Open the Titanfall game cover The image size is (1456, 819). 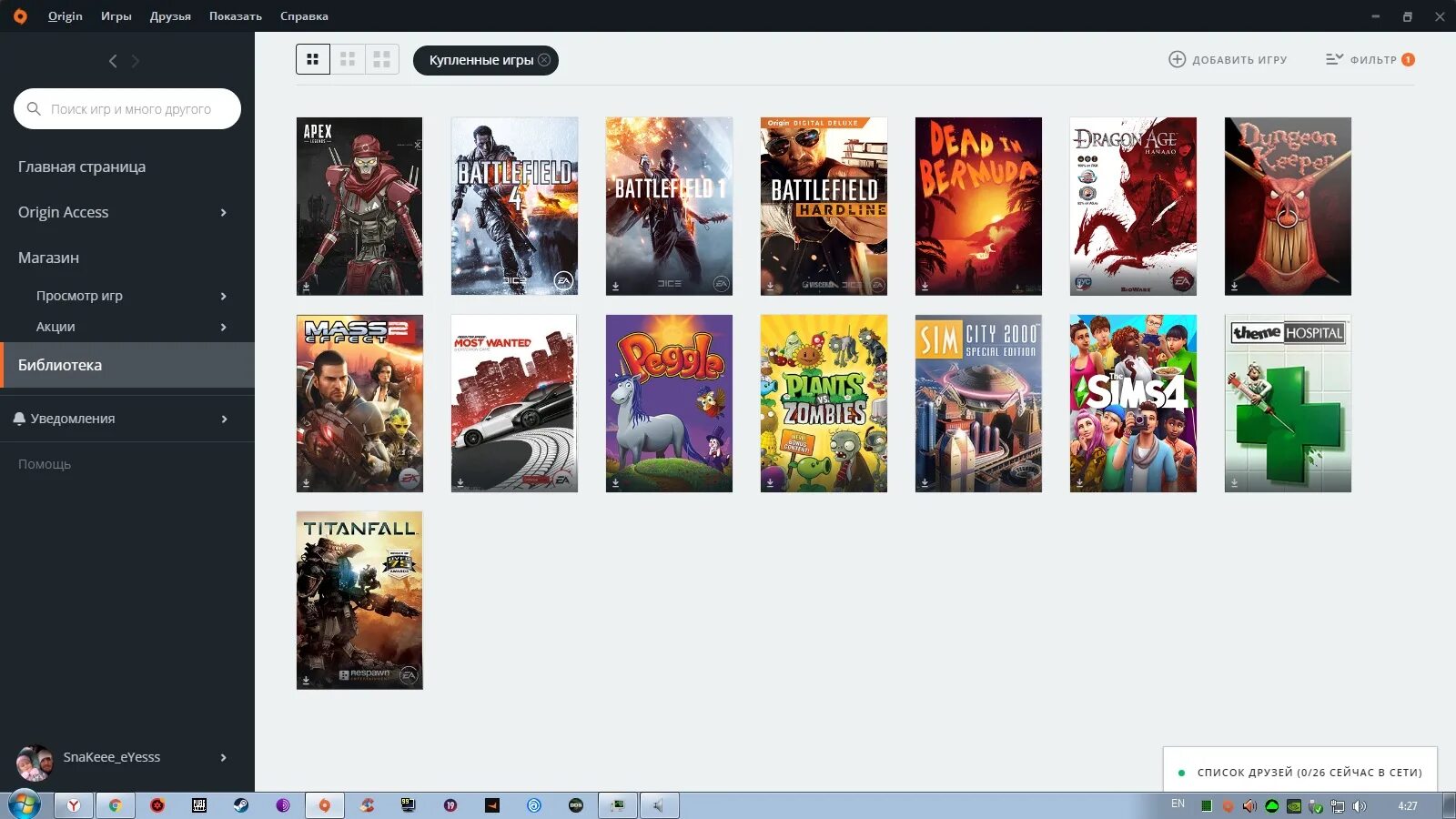point(359,600)
